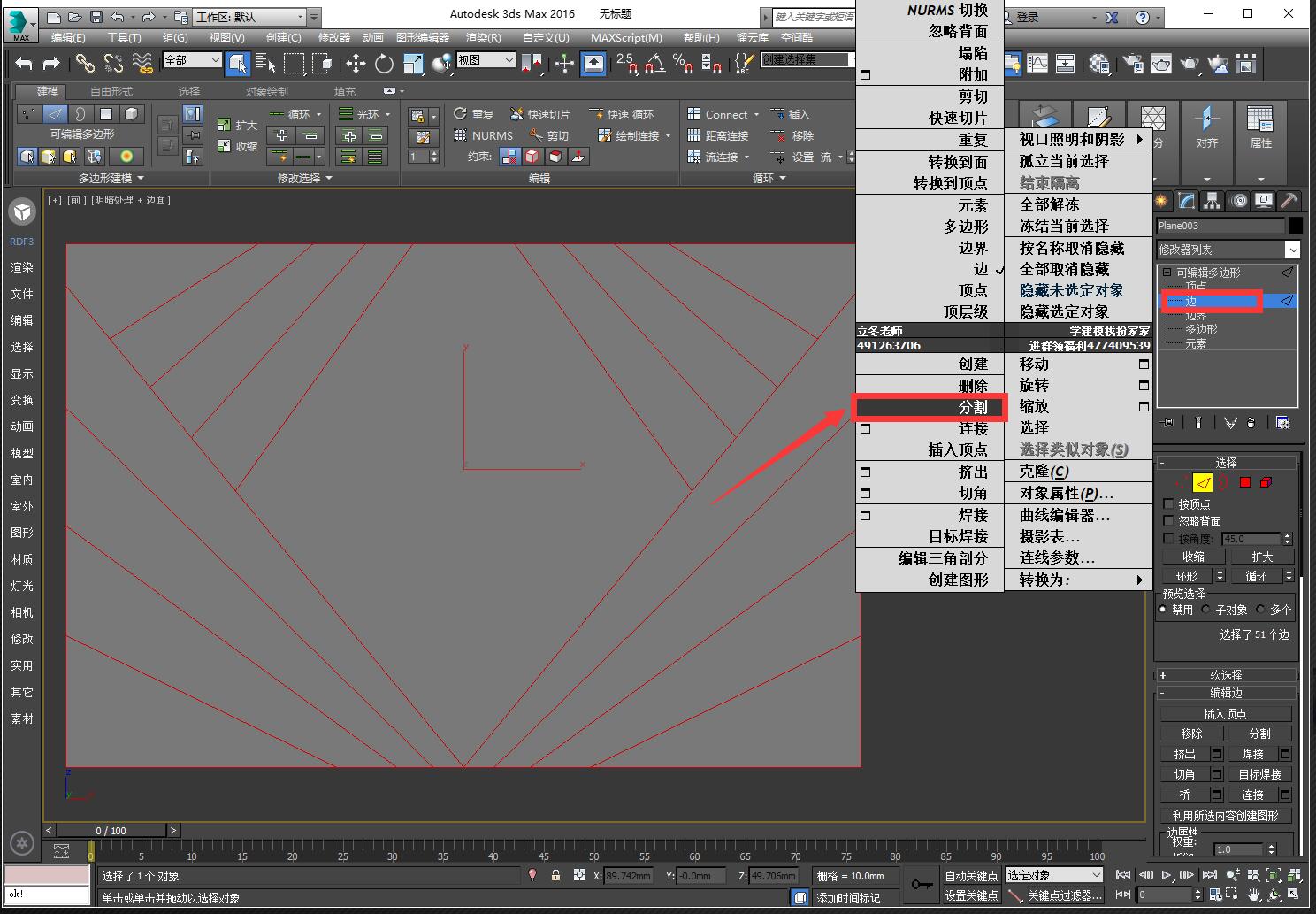Collapse the 可编辑多边形 stack tree node
The width and height of the screenshot is (1316, 914).
click(1167, 273)
